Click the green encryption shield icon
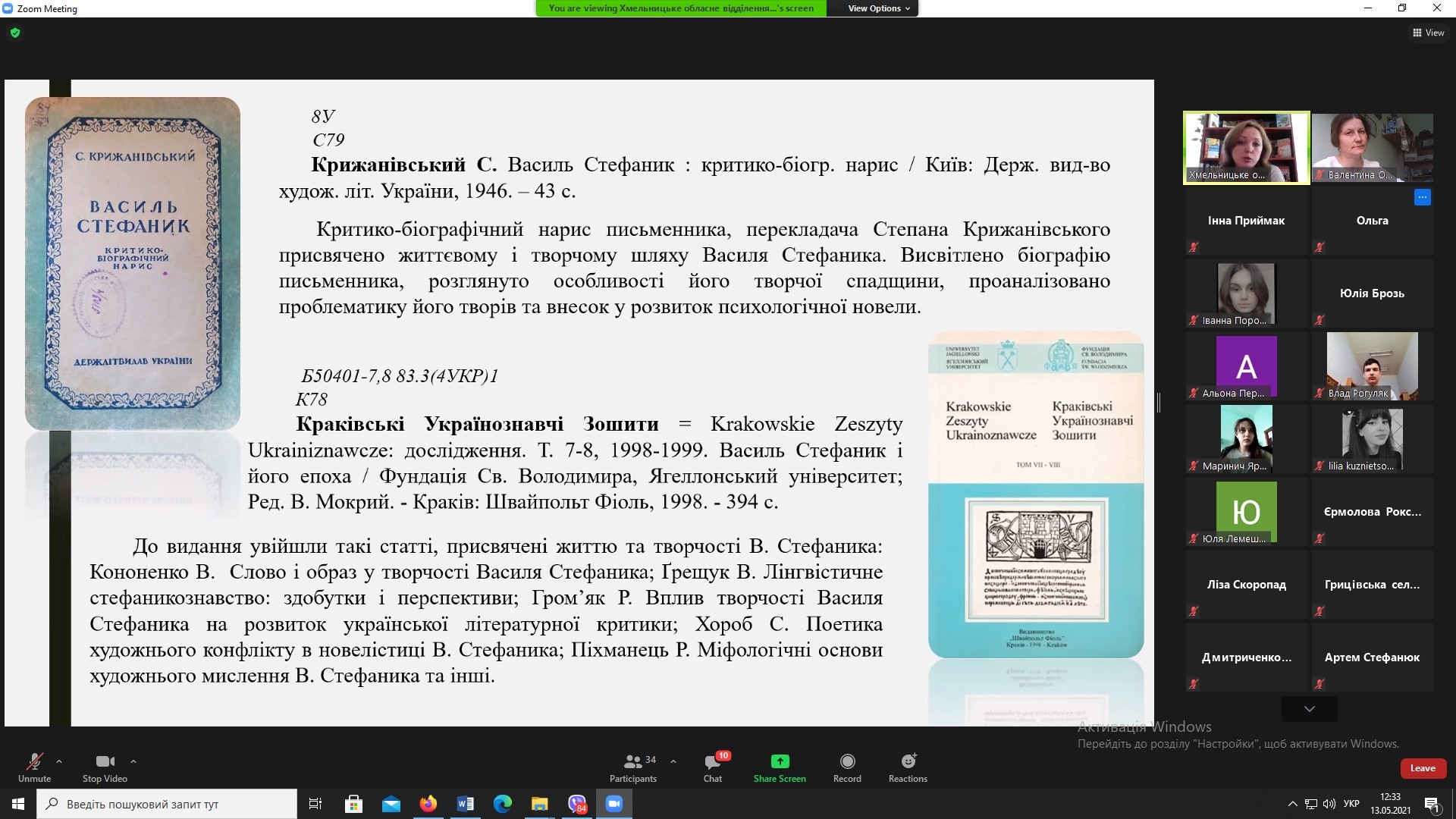This screenshot has height=819, width=1456. [x=15, y=33]
